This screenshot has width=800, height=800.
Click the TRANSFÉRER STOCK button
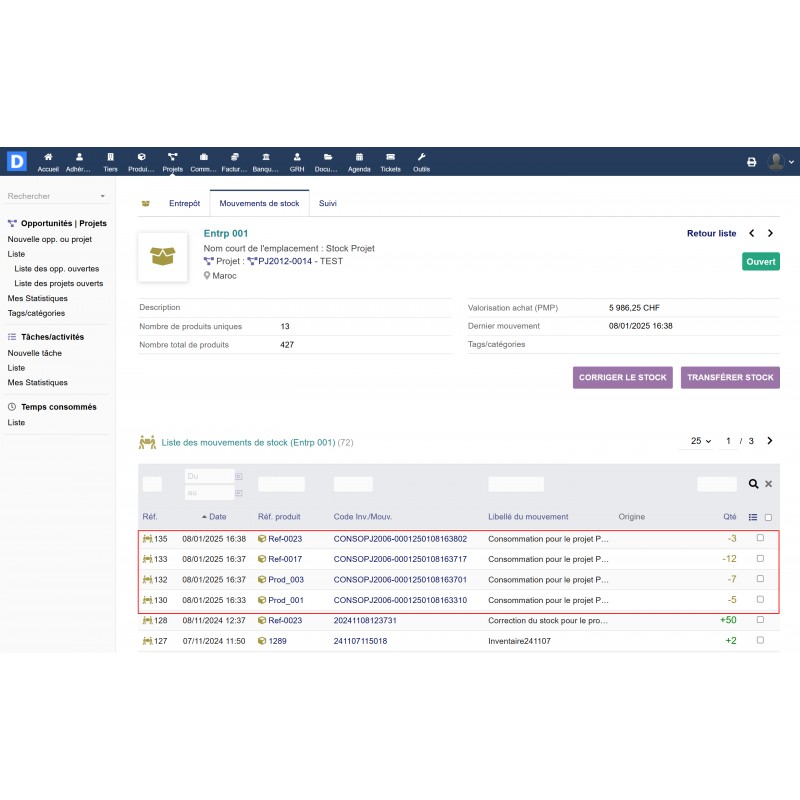pyautogui.click(x=730, y=378)
